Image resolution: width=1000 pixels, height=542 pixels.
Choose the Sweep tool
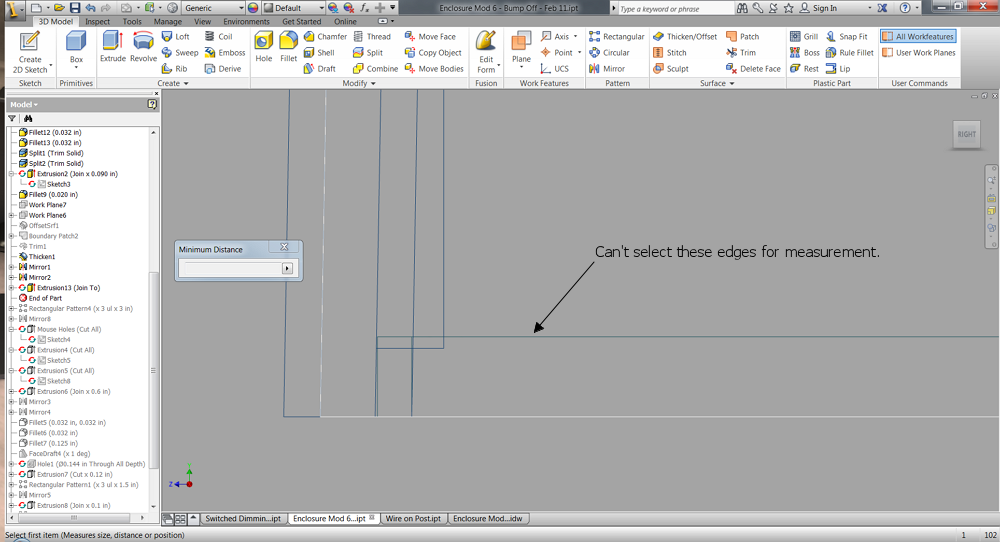pos(180,52)
